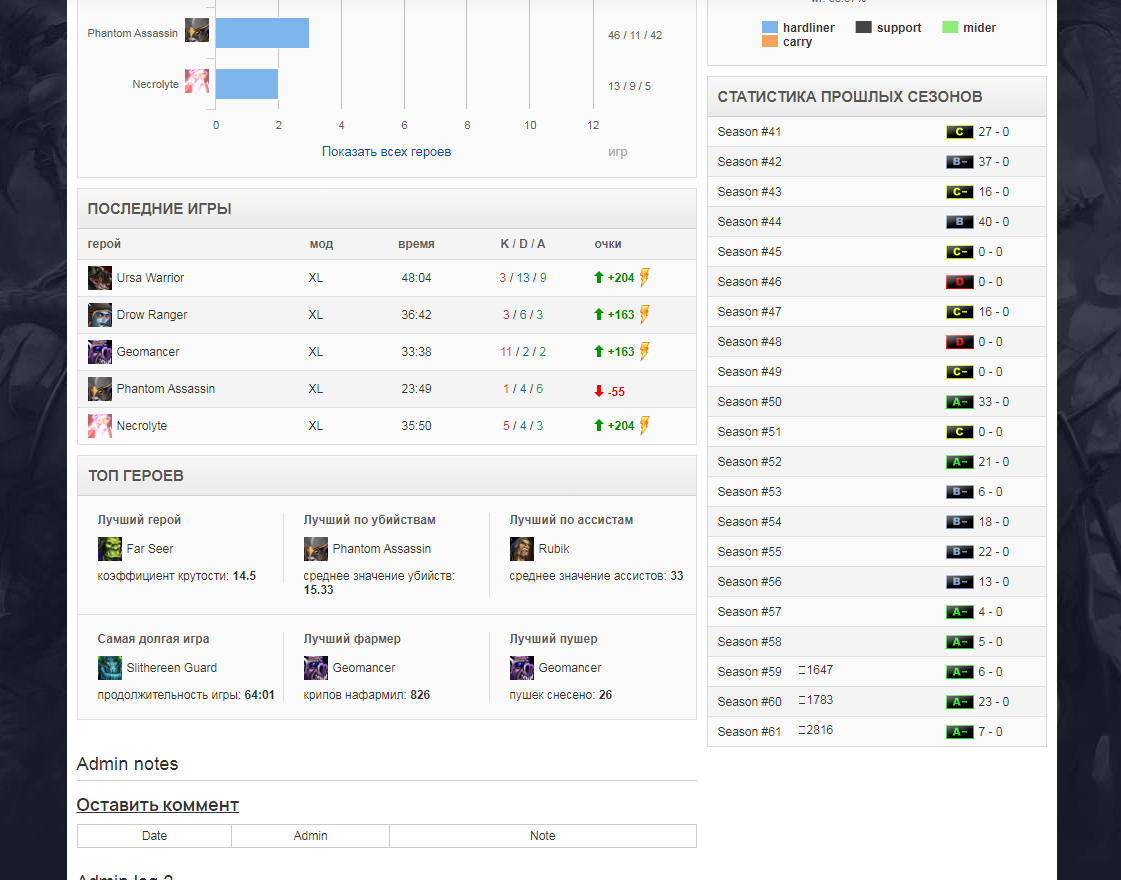Click Rubik best assists portrait
Image resolution: width=1121 pixels, height=880 pixels.
pos(521,549)
